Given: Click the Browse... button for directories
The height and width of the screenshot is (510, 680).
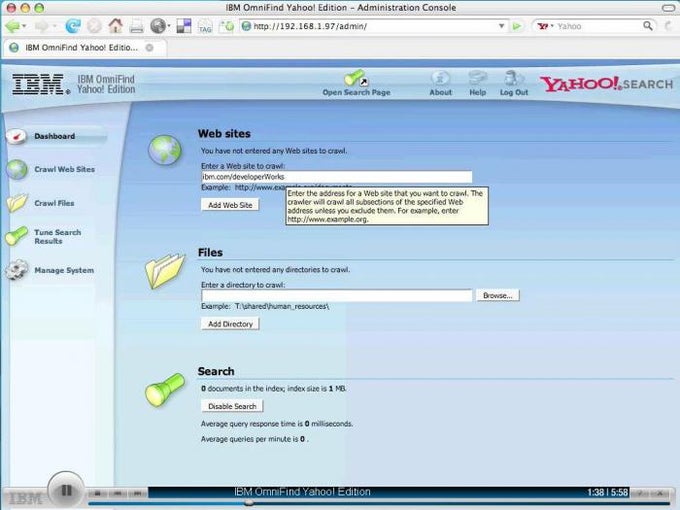Looking at the screenshot, I should click(x=497, y=295).
